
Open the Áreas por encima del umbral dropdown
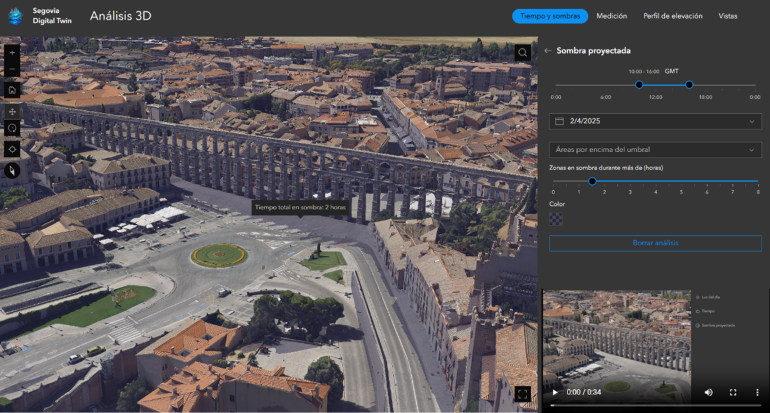pos(655,149)
